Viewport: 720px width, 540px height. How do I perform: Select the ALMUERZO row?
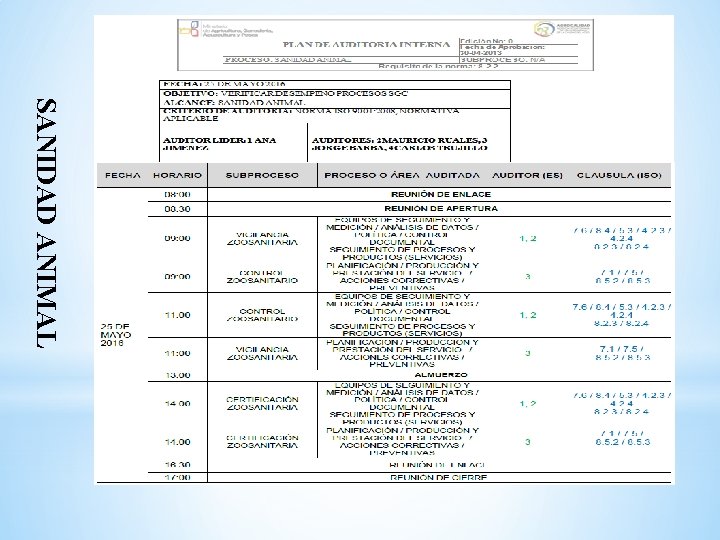tap(441, 375)
